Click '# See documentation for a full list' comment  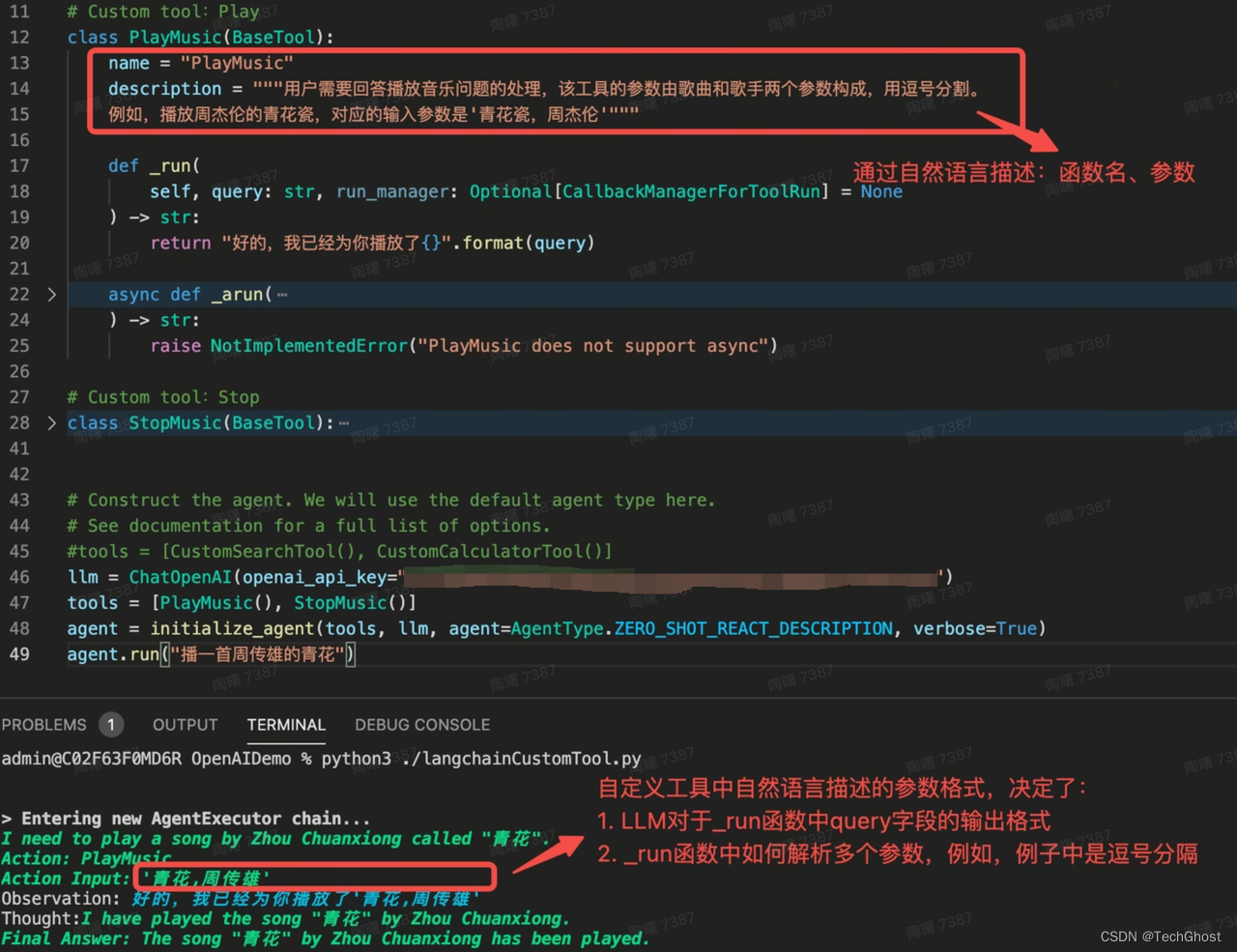(x=308, y=526)
